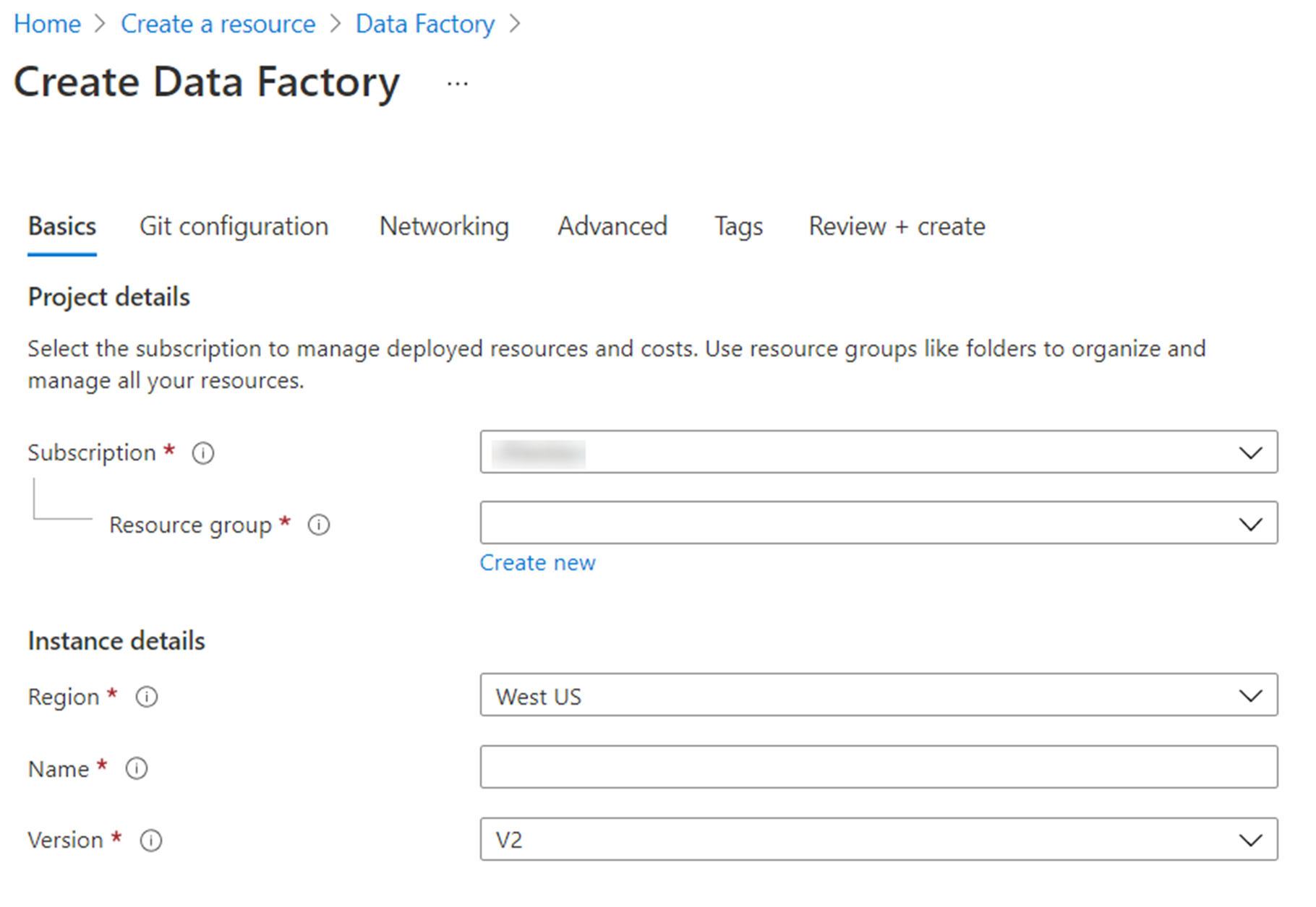Screen dimensions: 1316x907
Task: Go to the Review + create tab
Action: [x=897, y=227]
